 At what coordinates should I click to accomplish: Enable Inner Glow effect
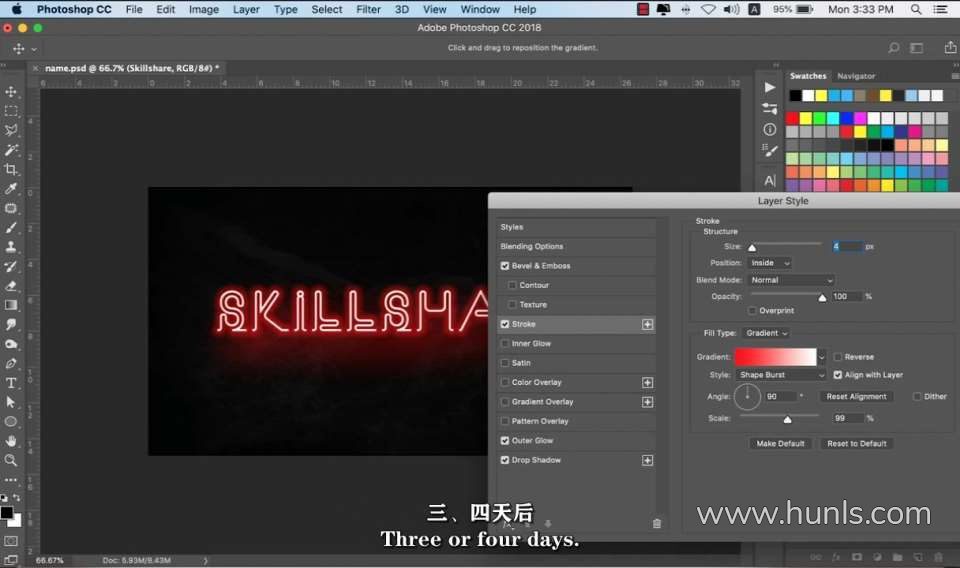[505, 344]
